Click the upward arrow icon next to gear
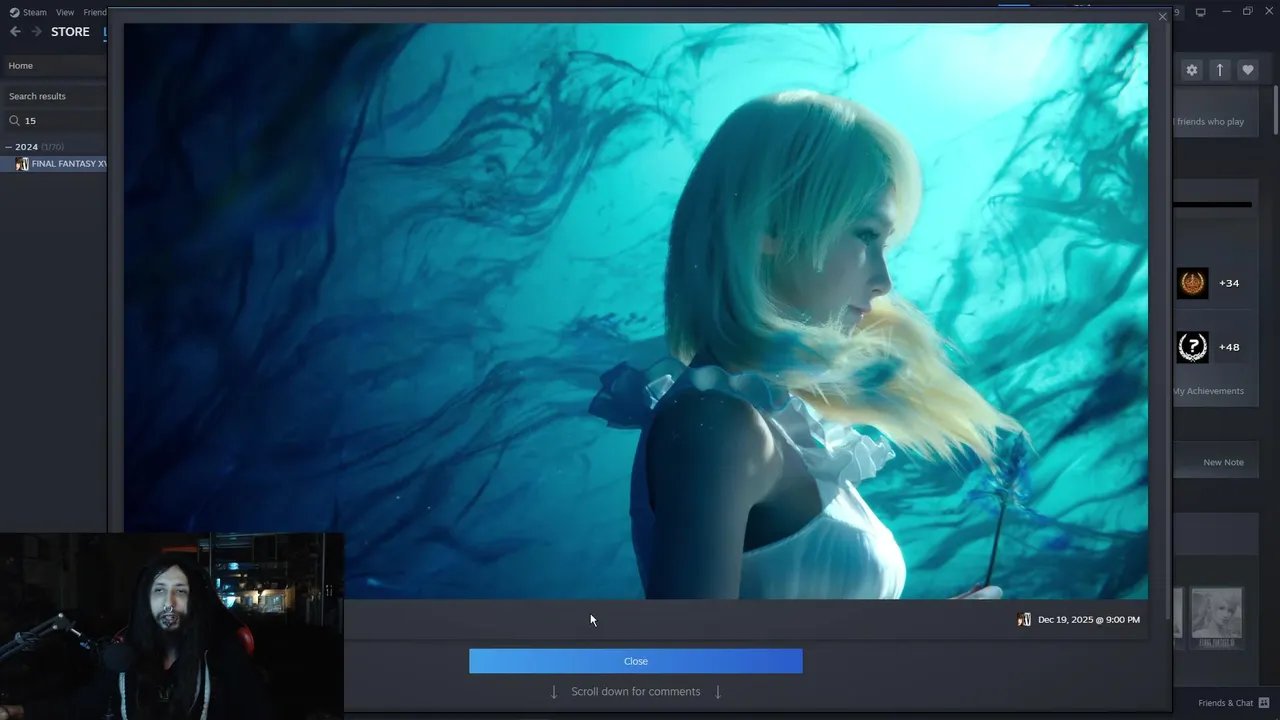Viewport: 1280px width, 720px height. (x=1219, y=70)
